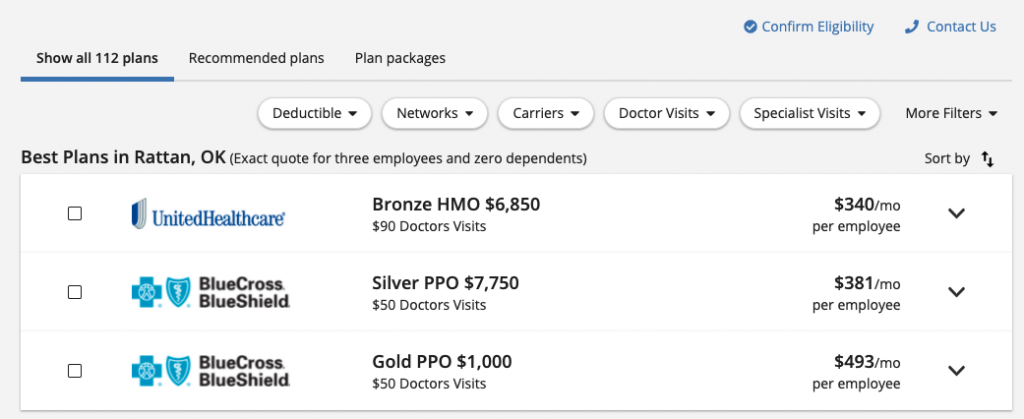
Task: Click the Contact Us phone icon
Action: click(911, 27)
